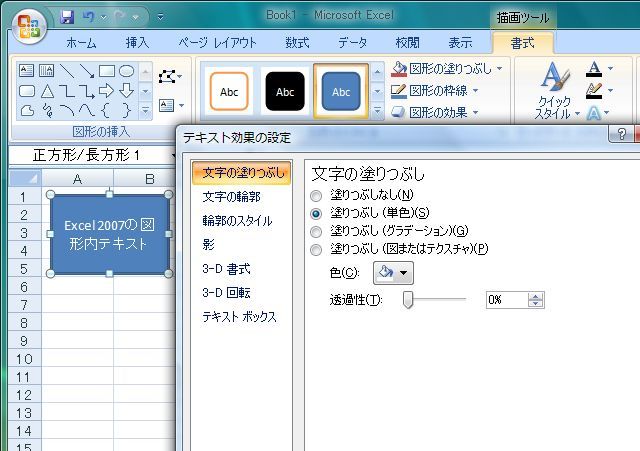Open the Customize Quick Access Toolbar menu
Screen dimensions: 640x451
point(160,17)
